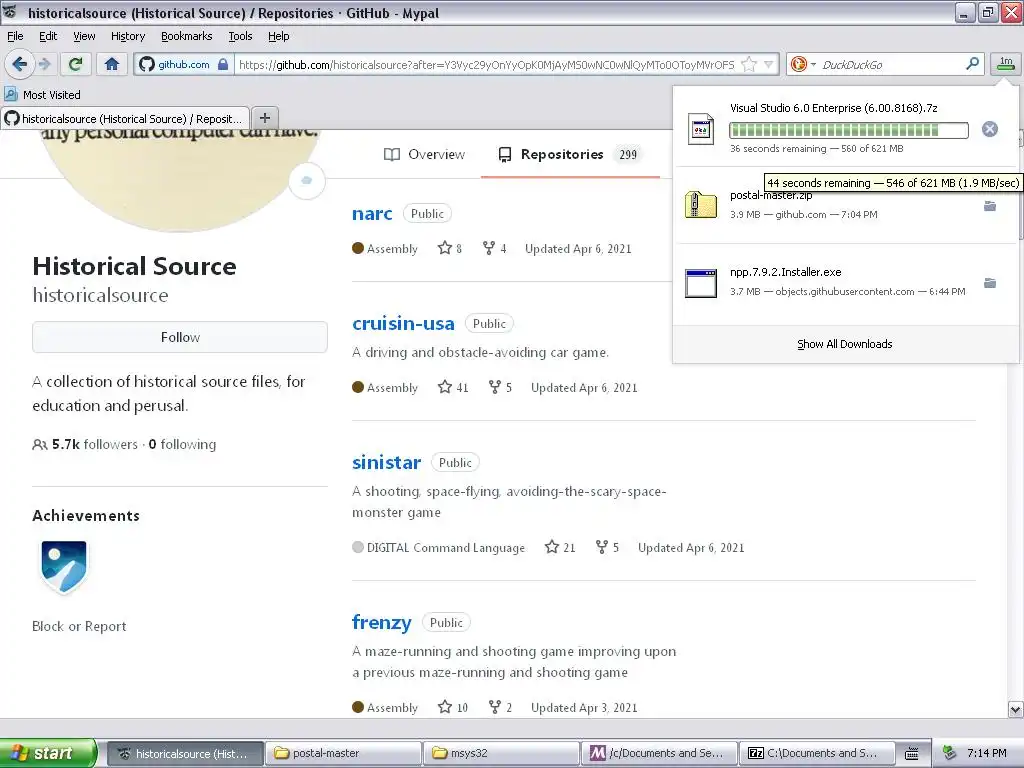View stargazers of frenzy (10 stars)
Screen dimensions: 1024x768
pyautogui.click(x=453, y=707)
